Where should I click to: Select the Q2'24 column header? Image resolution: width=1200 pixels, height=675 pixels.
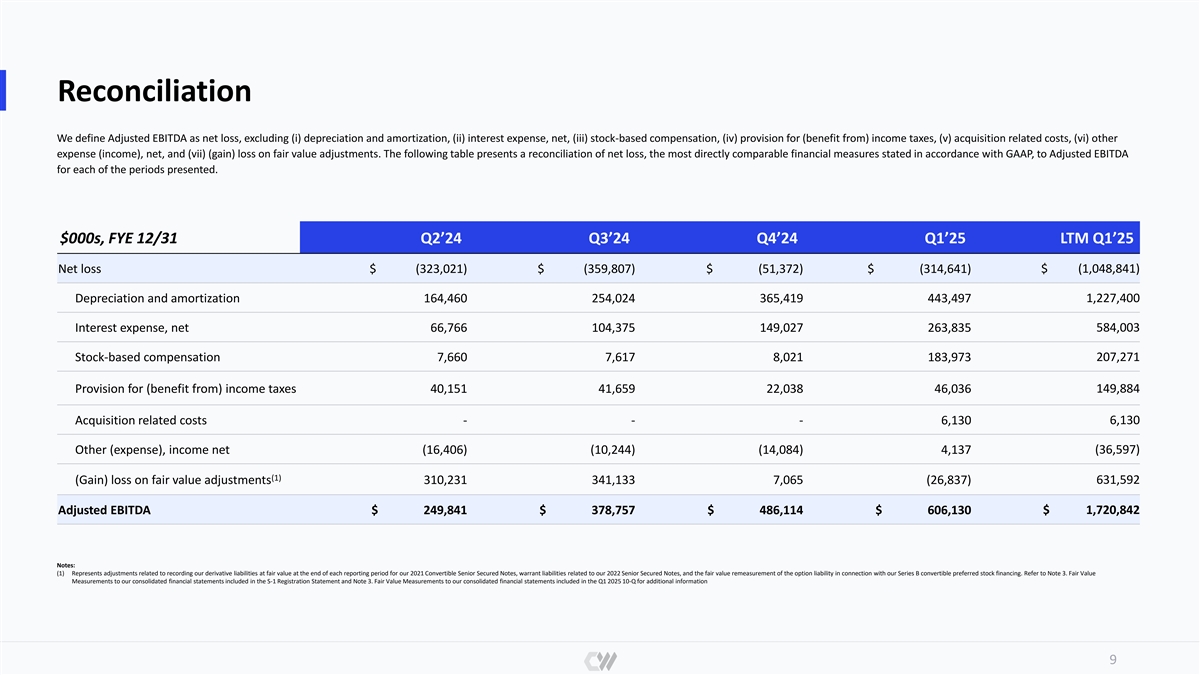(441, 237)
